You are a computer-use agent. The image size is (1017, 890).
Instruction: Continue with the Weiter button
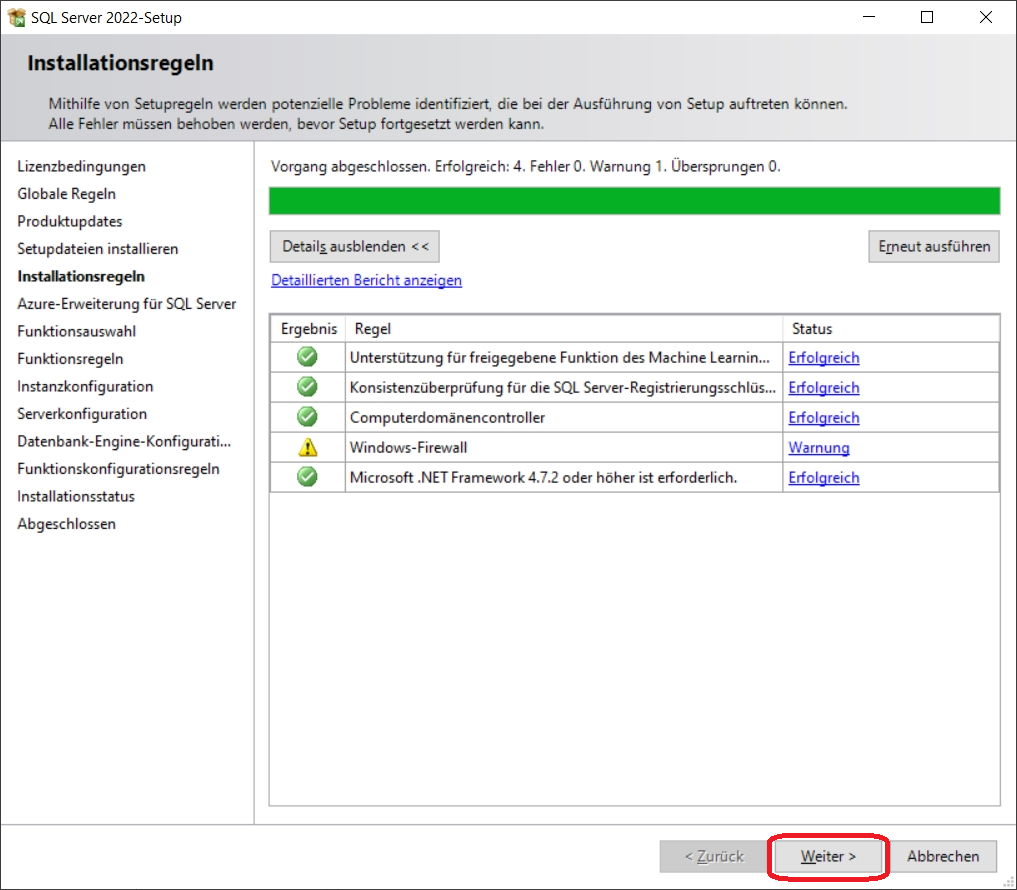pyautogui.click(x=828, y=856)
